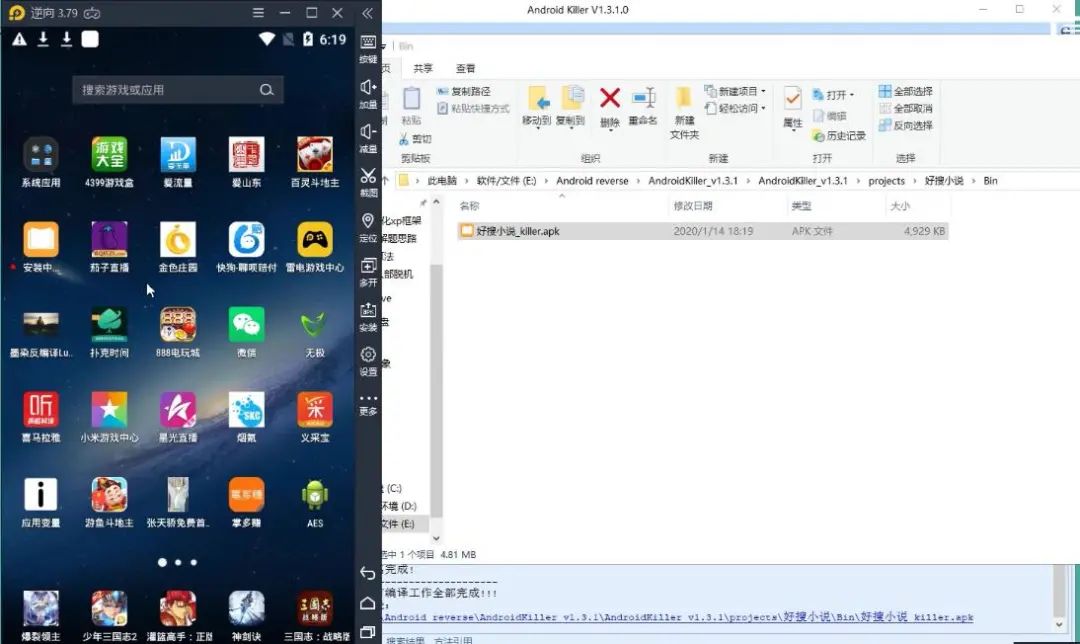Increase volume with 加量 sidebar icon
The height and width of the screenshot is (644, 1080).
368,87
